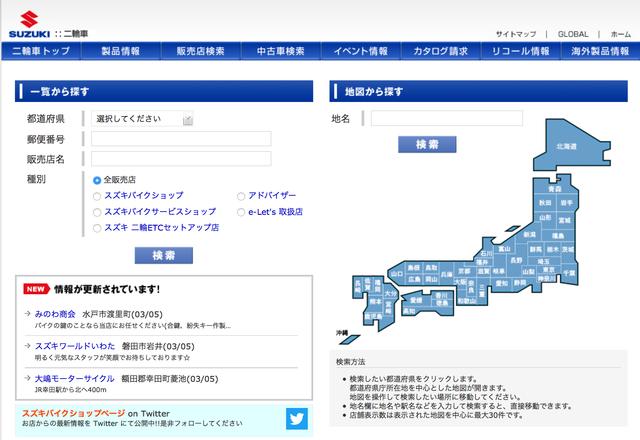Click the スズキ 二輪ETCセットアップ店 link text
This screenshot has height=440, width=640.
[162, 228]
